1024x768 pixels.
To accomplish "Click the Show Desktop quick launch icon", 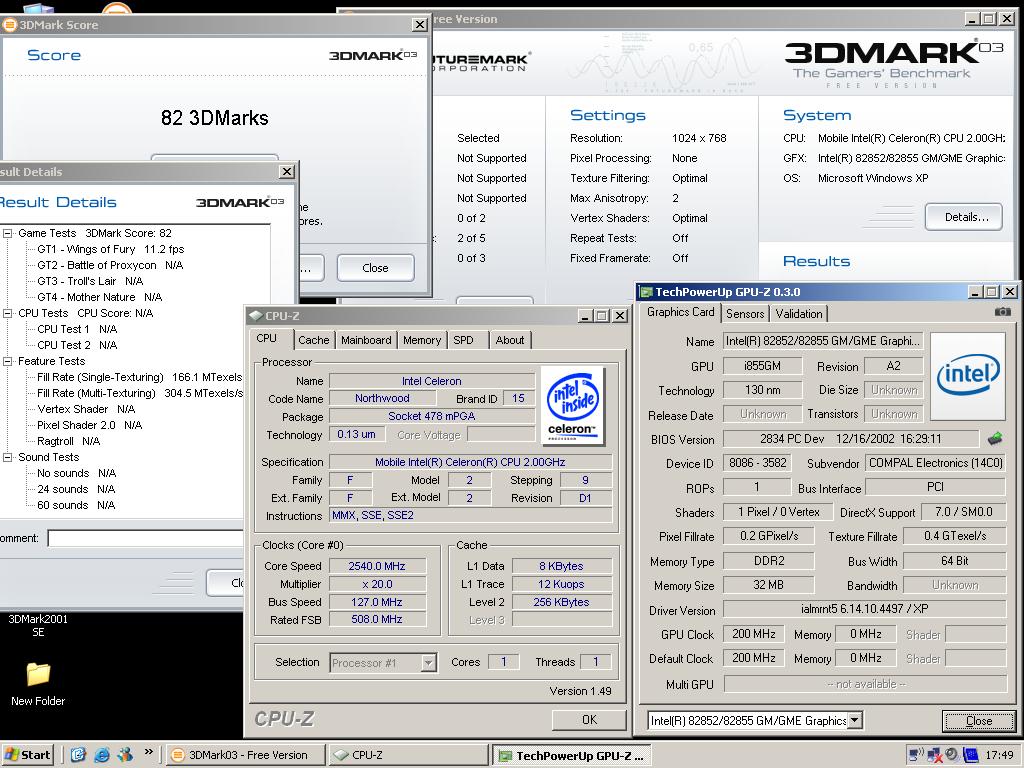I will [78, 755].
